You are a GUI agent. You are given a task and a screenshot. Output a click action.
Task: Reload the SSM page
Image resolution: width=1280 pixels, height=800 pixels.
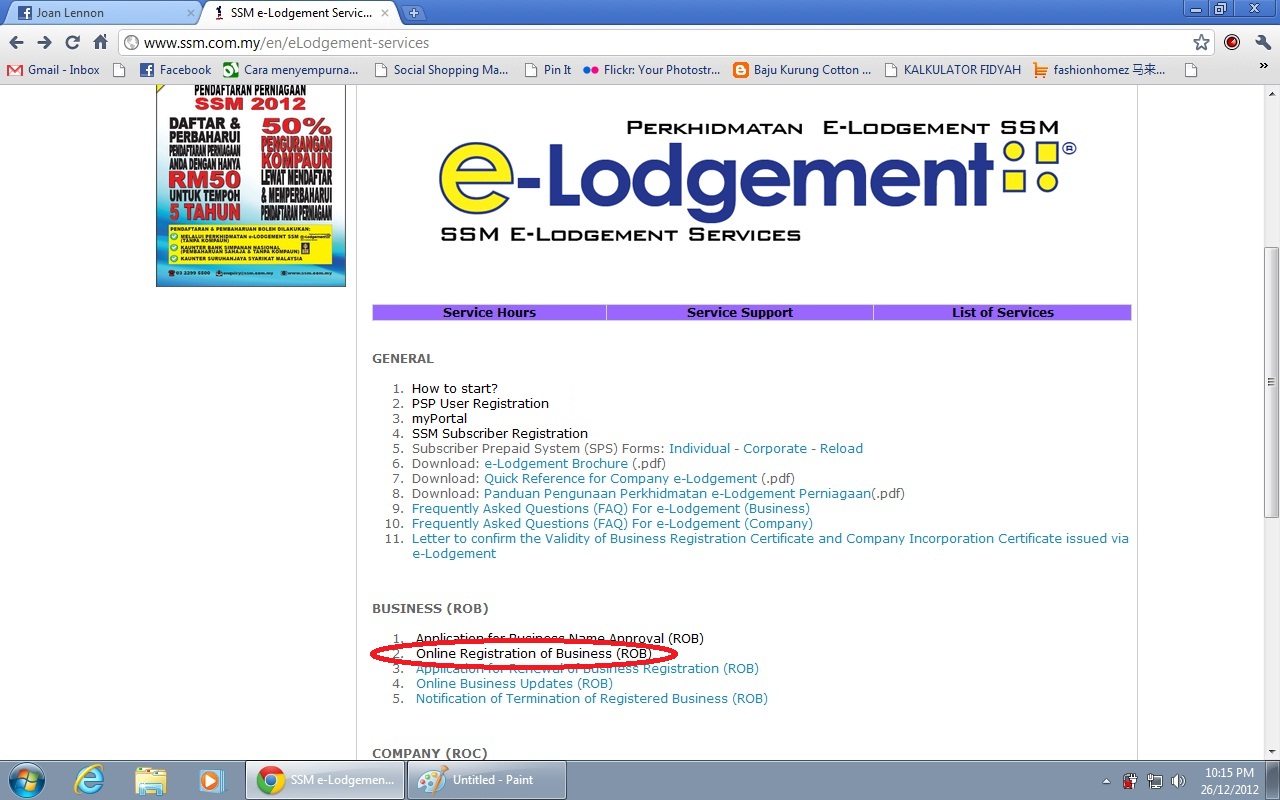tap(72, 43)
